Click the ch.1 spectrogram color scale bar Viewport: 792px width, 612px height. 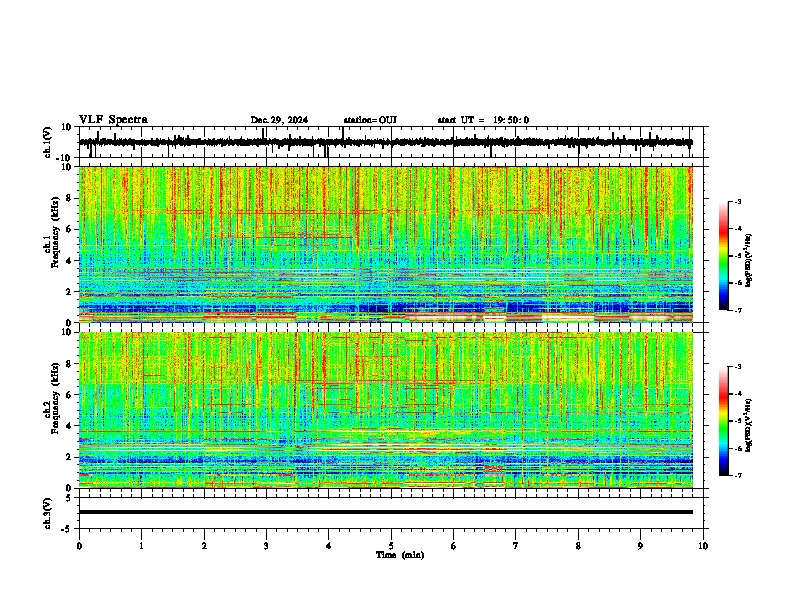click(x=724, y=256)
